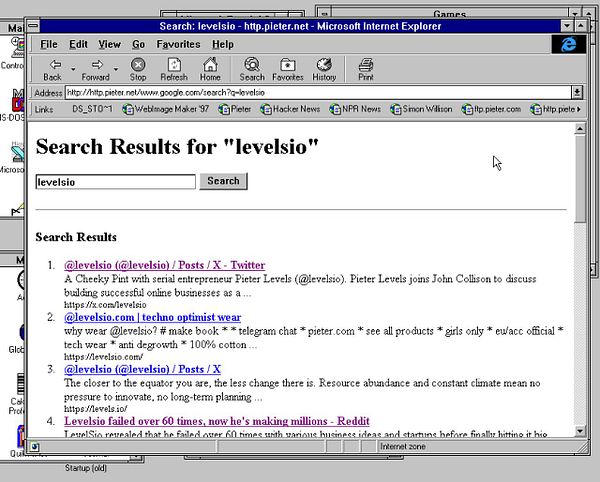Viewport: 600px width, 482px height.
Task: Stop page loading with Stop button
Action: pos(138,69)
